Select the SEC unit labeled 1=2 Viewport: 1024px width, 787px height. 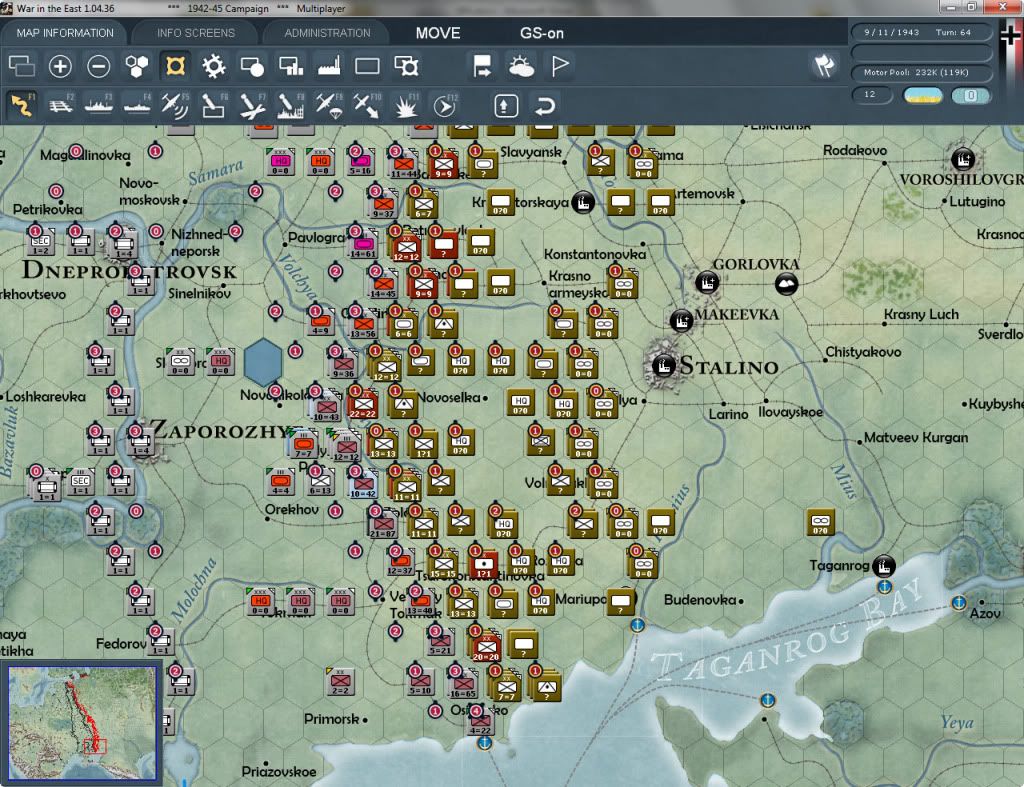click(x=40, y=242)
